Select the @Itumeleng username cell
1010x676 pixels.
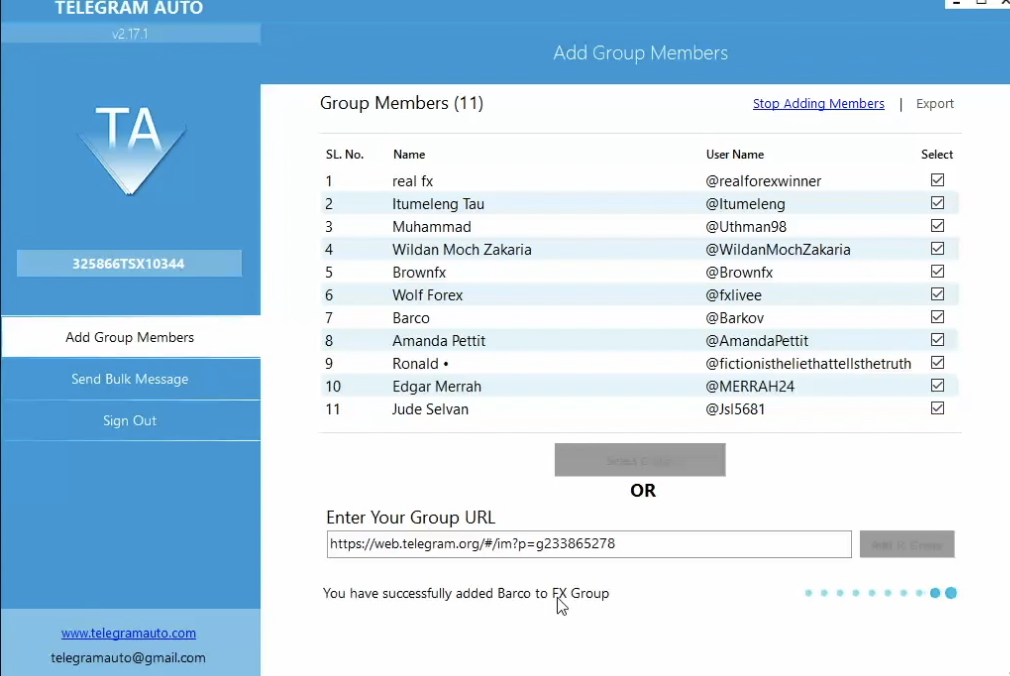[x=745, y=204]
